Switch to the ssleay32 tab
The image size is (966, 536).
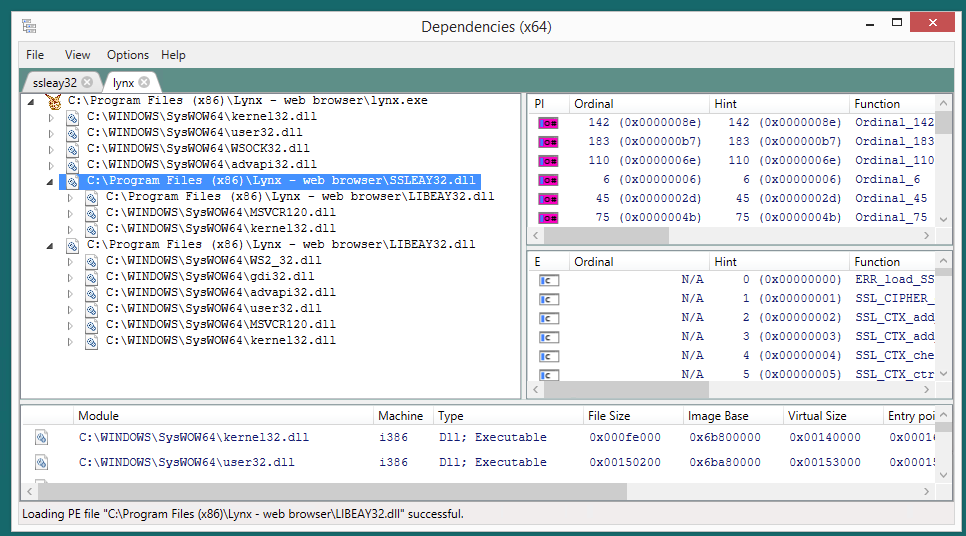[54, 82]
